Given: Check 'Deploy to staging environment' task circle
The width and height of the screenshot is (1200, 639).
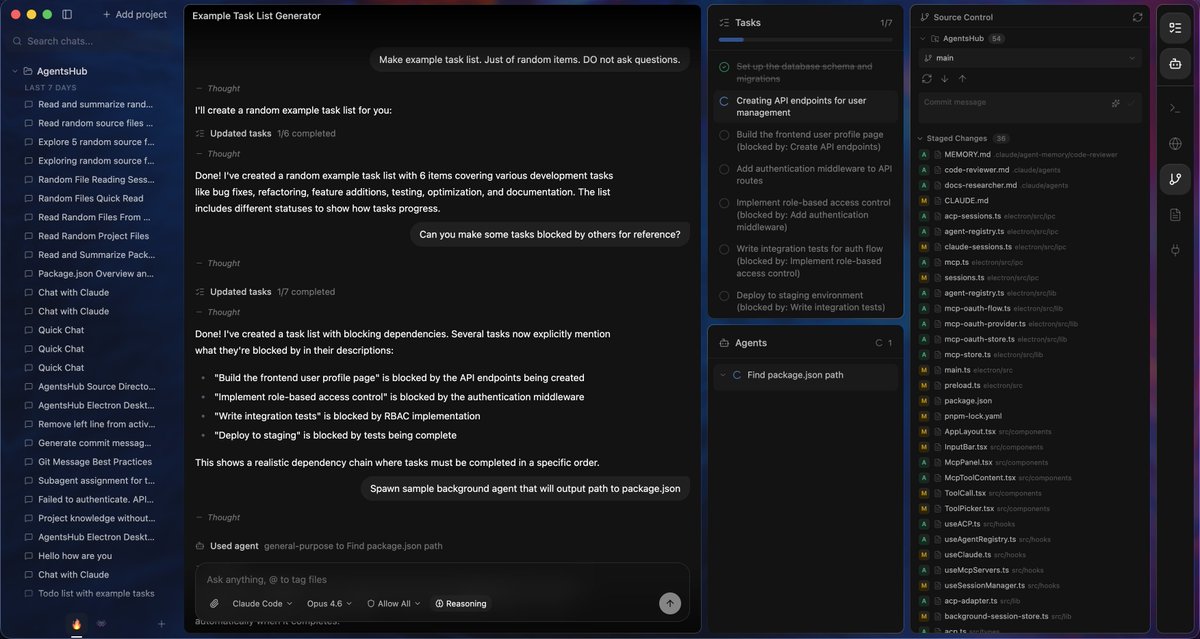Looking at the screenshot, I should (724, 296).
